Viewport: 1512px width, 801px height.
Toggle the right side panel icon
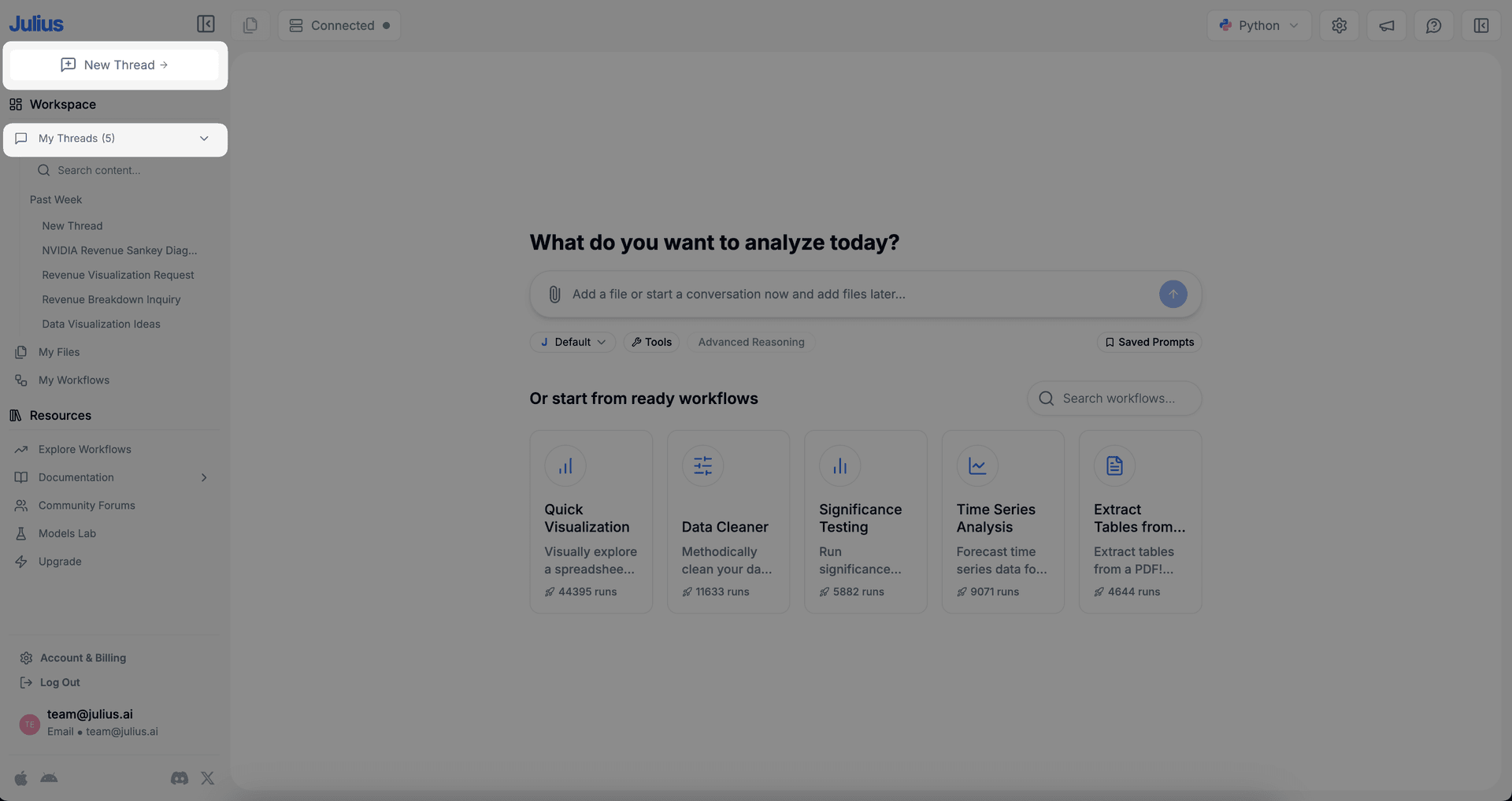pos(1480,26)
